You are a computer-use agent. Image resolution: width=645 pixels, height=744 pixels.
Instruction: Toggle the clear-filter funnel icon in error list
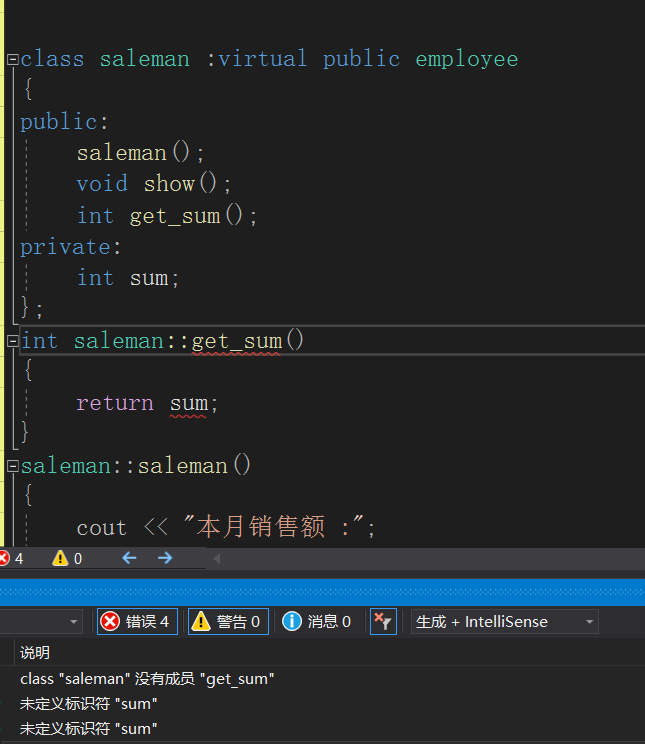pyautogui.click(x=383, y=621)
